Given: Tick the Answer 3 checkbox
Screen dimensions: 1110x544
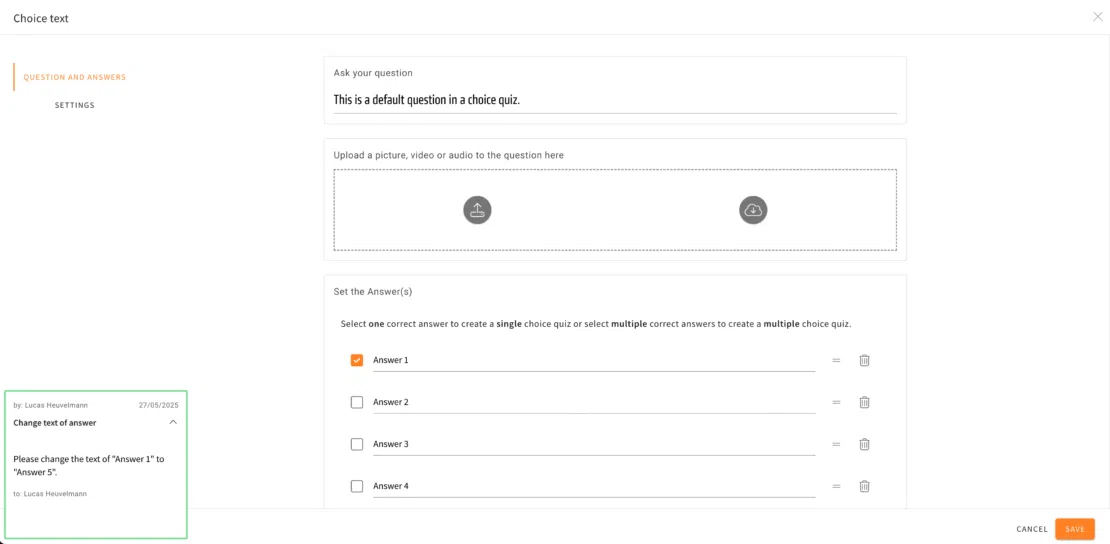Looking at the screenshot, I should pos(357,444).
